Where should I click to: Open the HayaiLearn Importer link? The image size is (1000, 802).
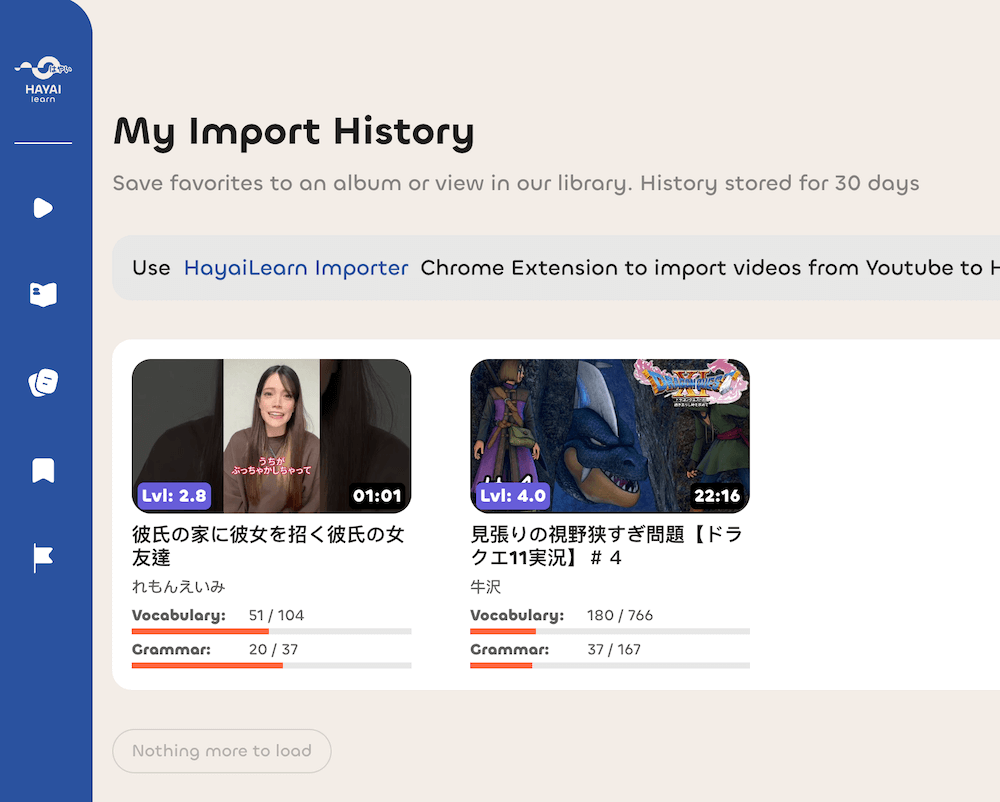296,268
